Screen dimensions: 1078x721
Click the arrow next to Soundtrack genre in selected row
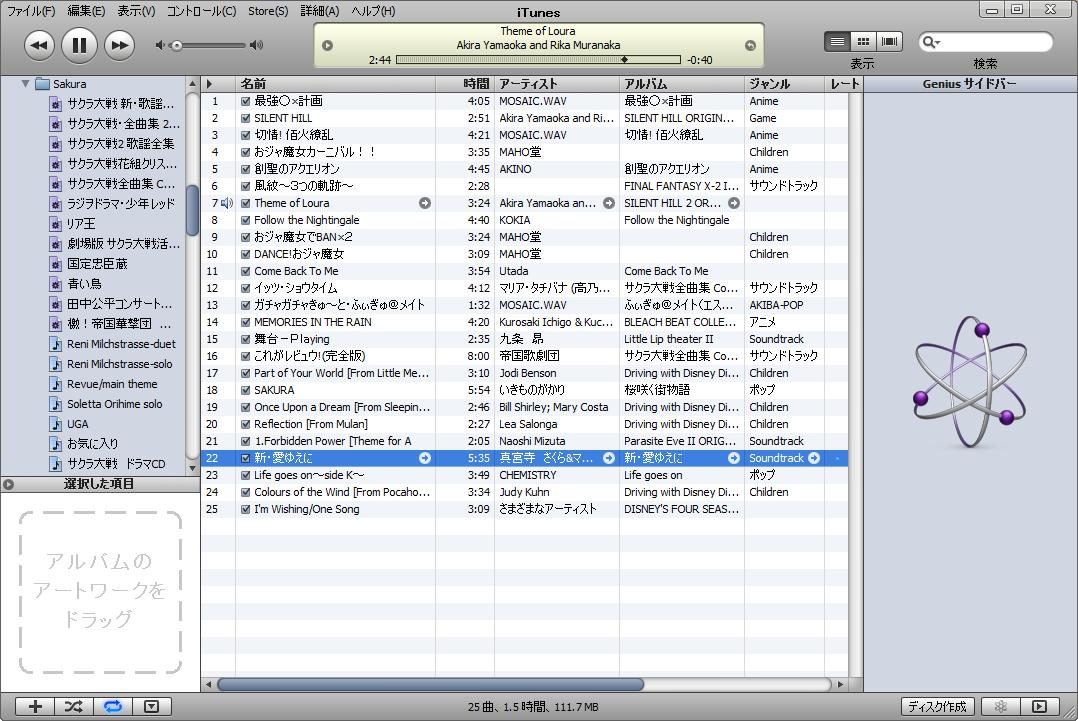point(814,458)
